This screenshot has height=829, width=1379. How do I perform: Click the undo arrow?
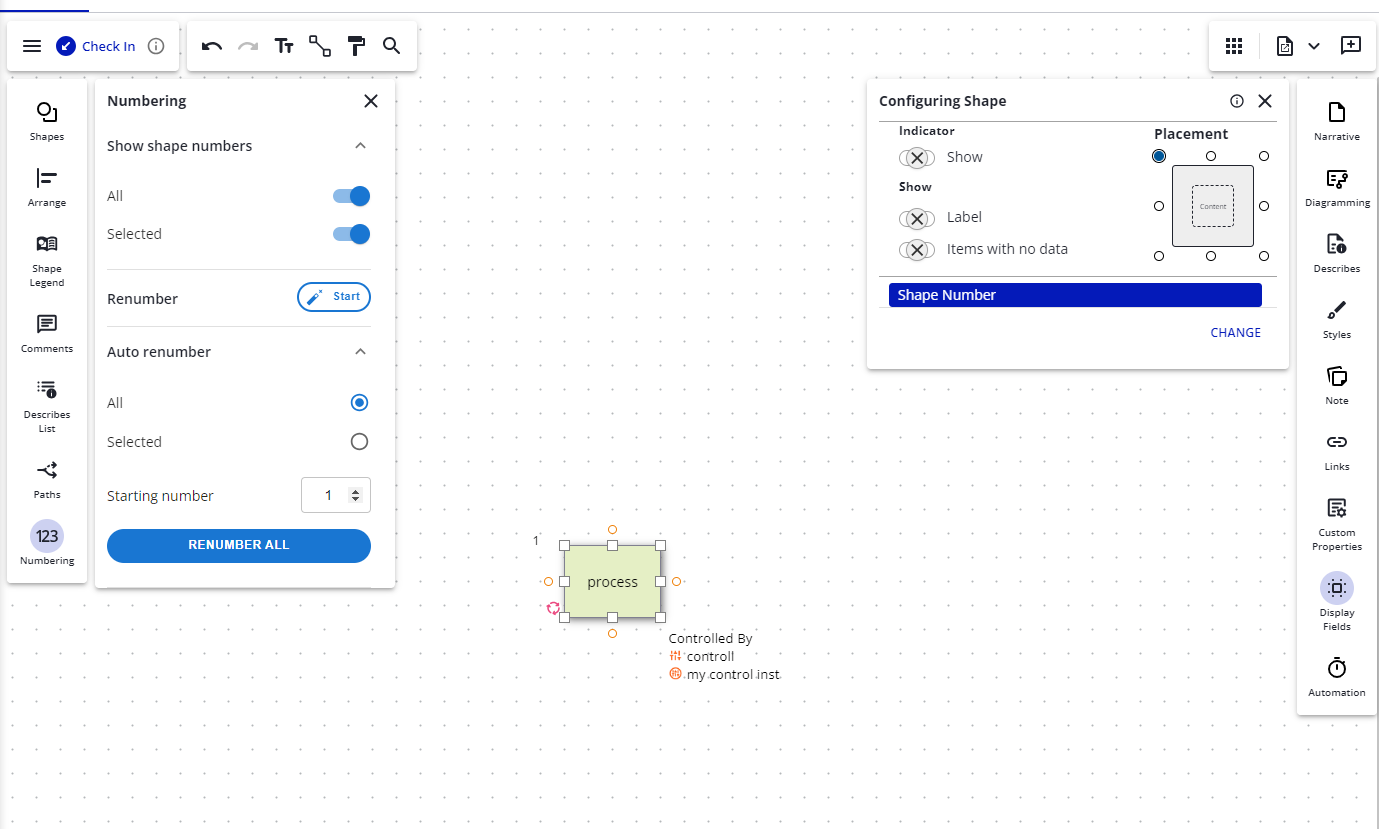211,46
